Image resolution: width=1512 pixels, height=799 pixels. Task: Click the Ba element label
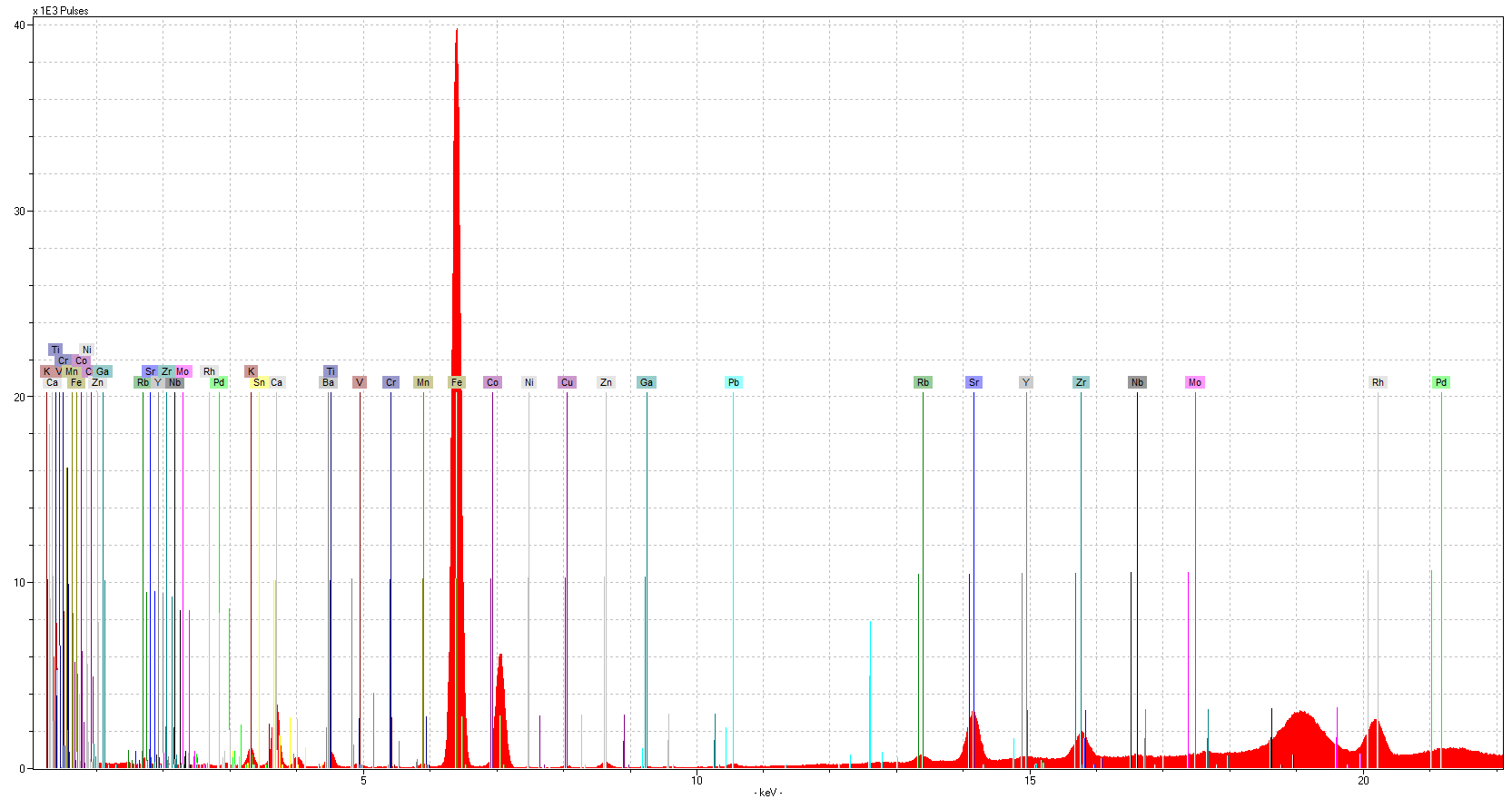pos(329,382)
